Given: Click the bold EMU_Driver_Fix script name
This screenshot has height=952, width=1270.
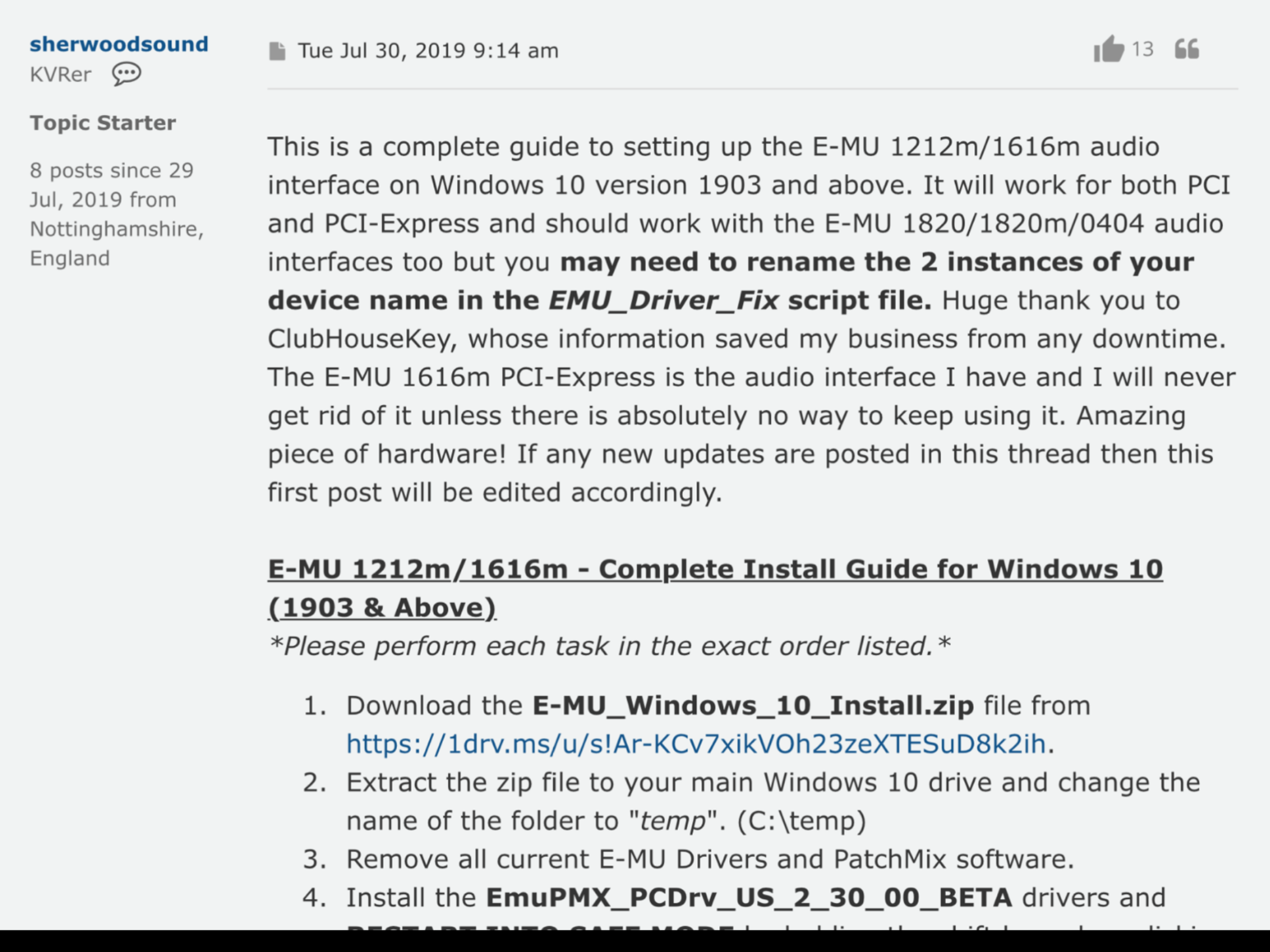Looking at the screenshot, I should (664, 301).
